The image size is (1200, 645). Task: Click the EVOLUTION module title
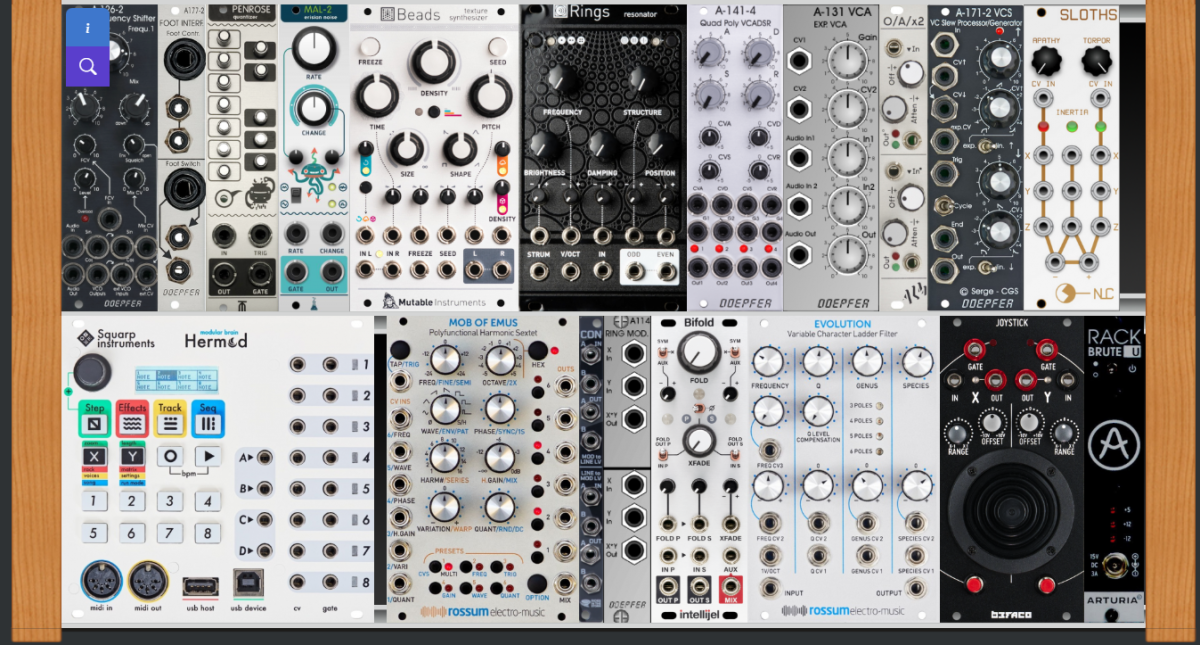pos(842,324)
